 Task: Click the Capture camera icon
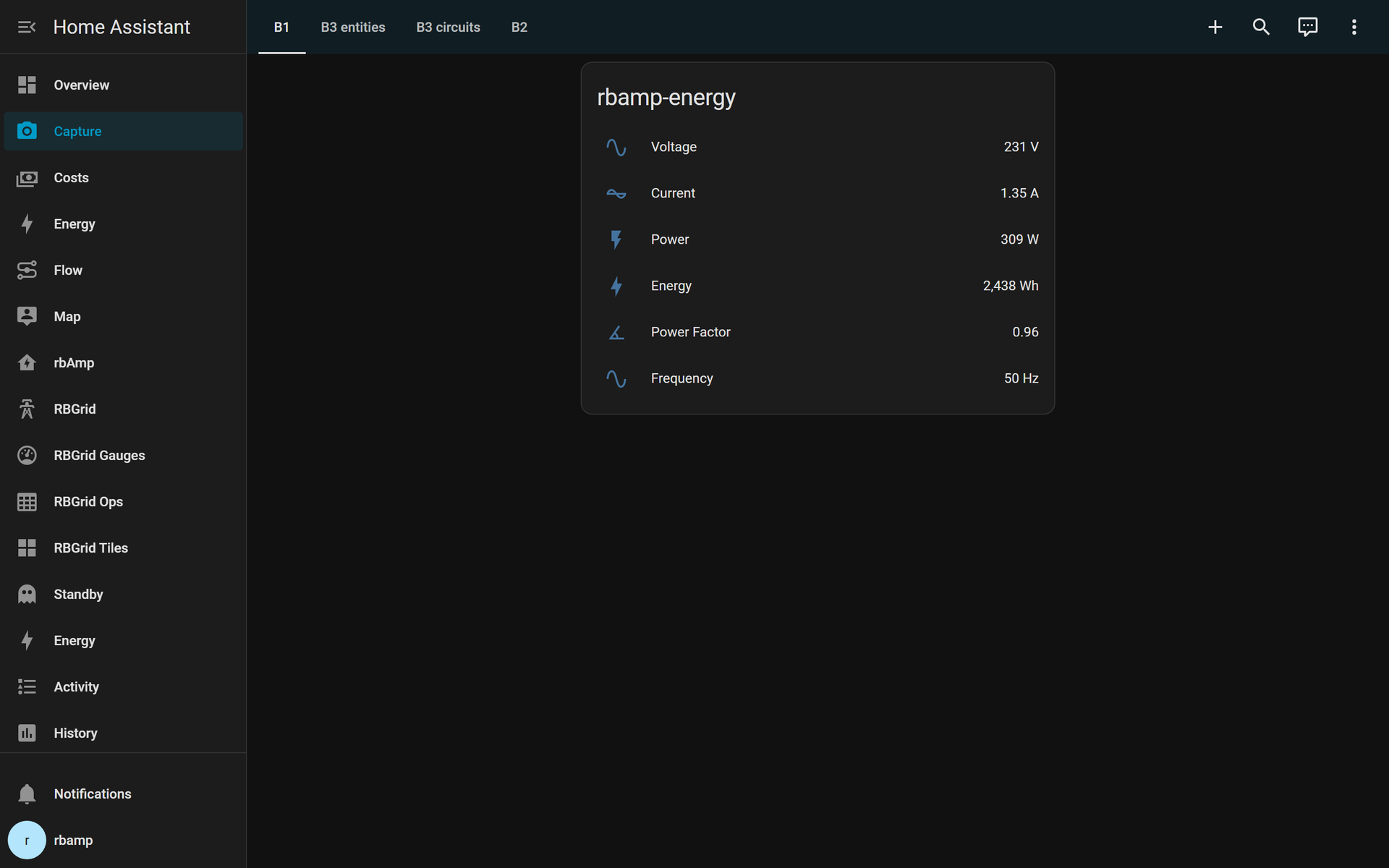coord(27,131)
